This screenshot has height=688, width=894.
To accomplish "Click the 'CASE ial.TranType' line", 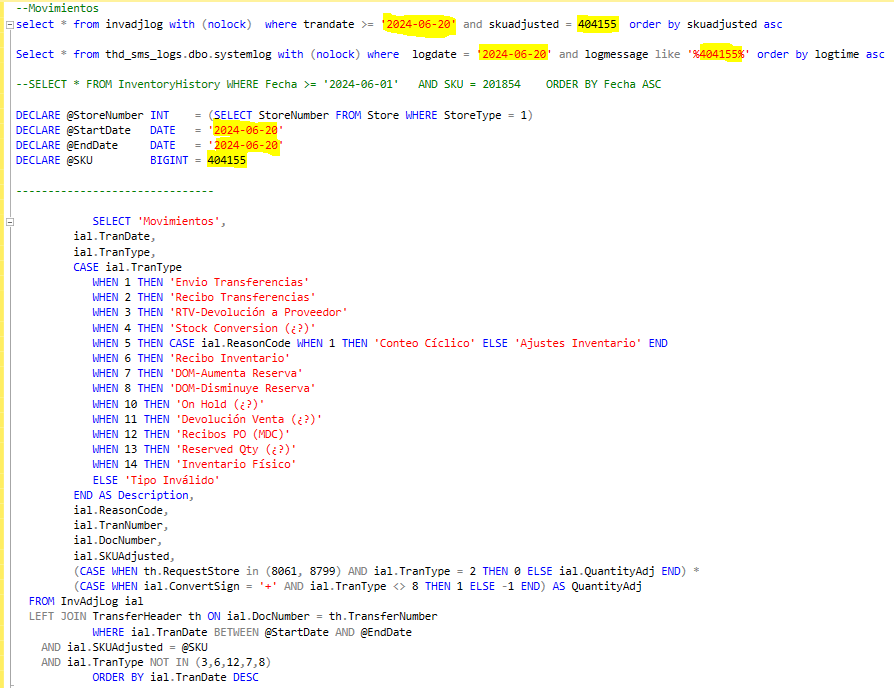I will click(x=127, y=267).
